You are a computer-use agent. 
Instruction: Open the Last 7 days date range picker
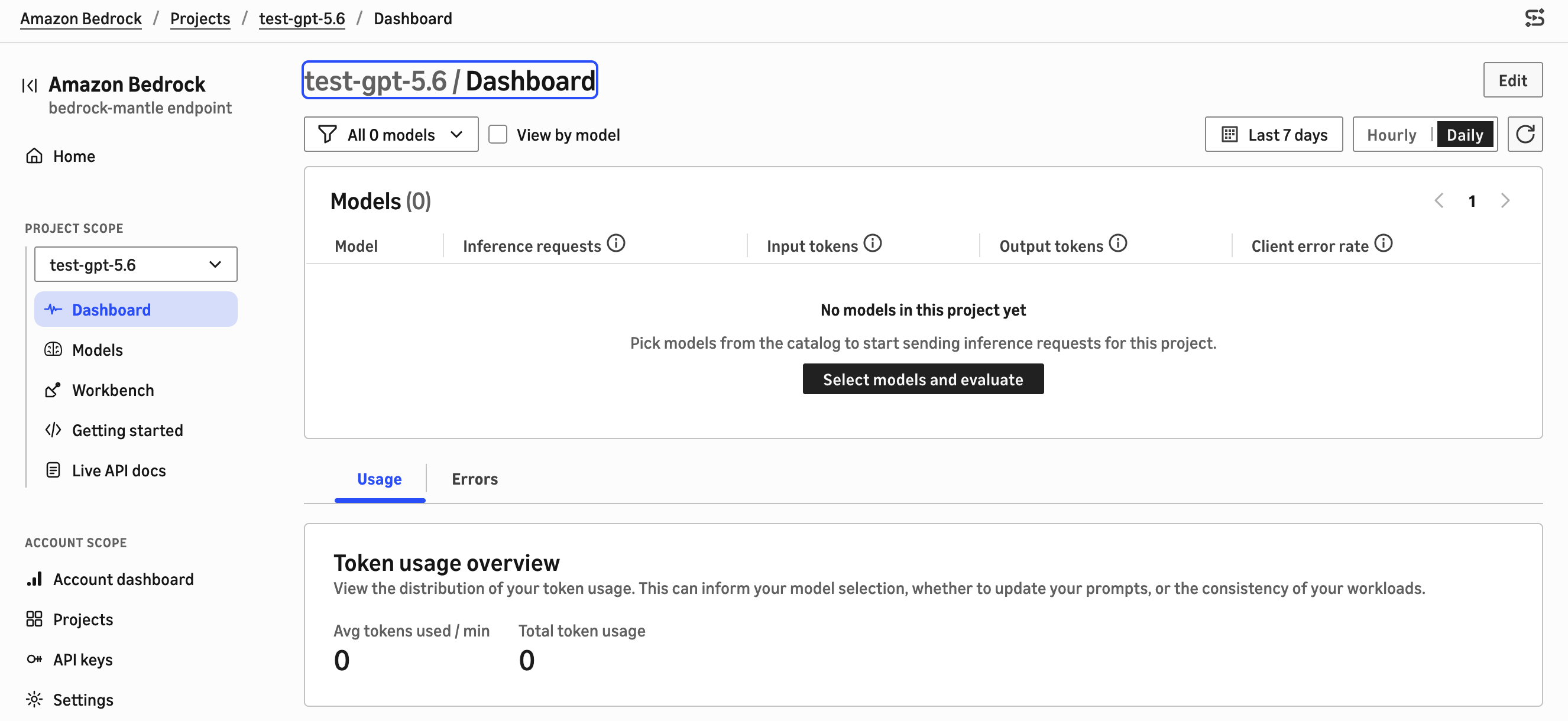point(1274,135)
